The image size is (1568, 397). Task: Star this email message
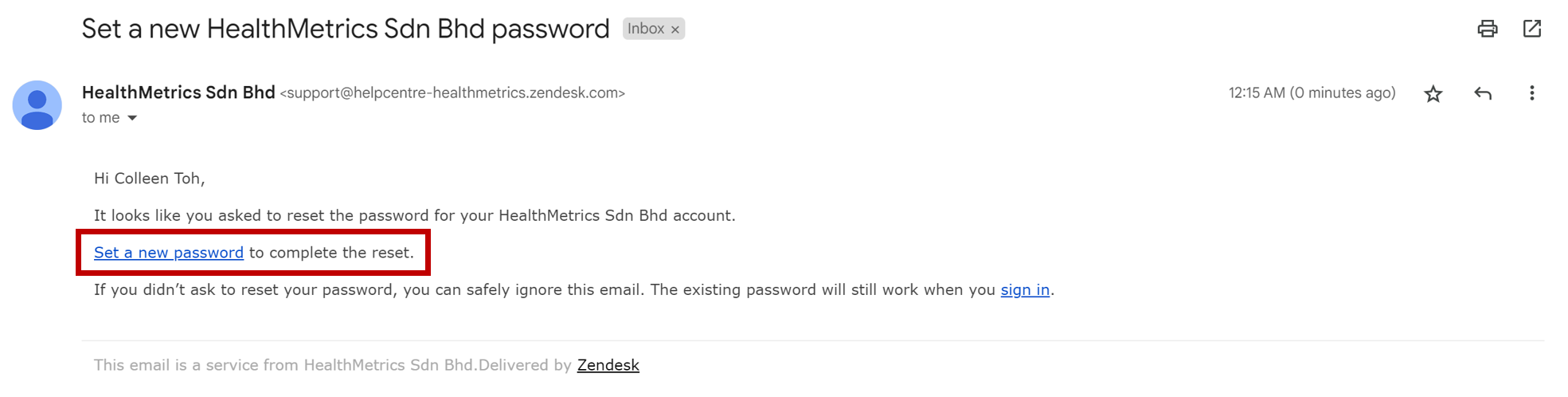(x=1433, y=94)
